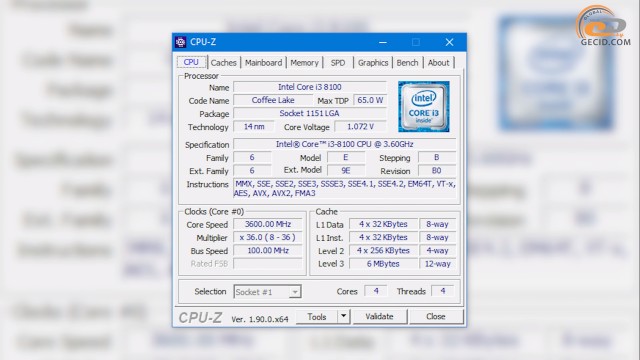Click the Max TDP value '65.0 W'

370,100
